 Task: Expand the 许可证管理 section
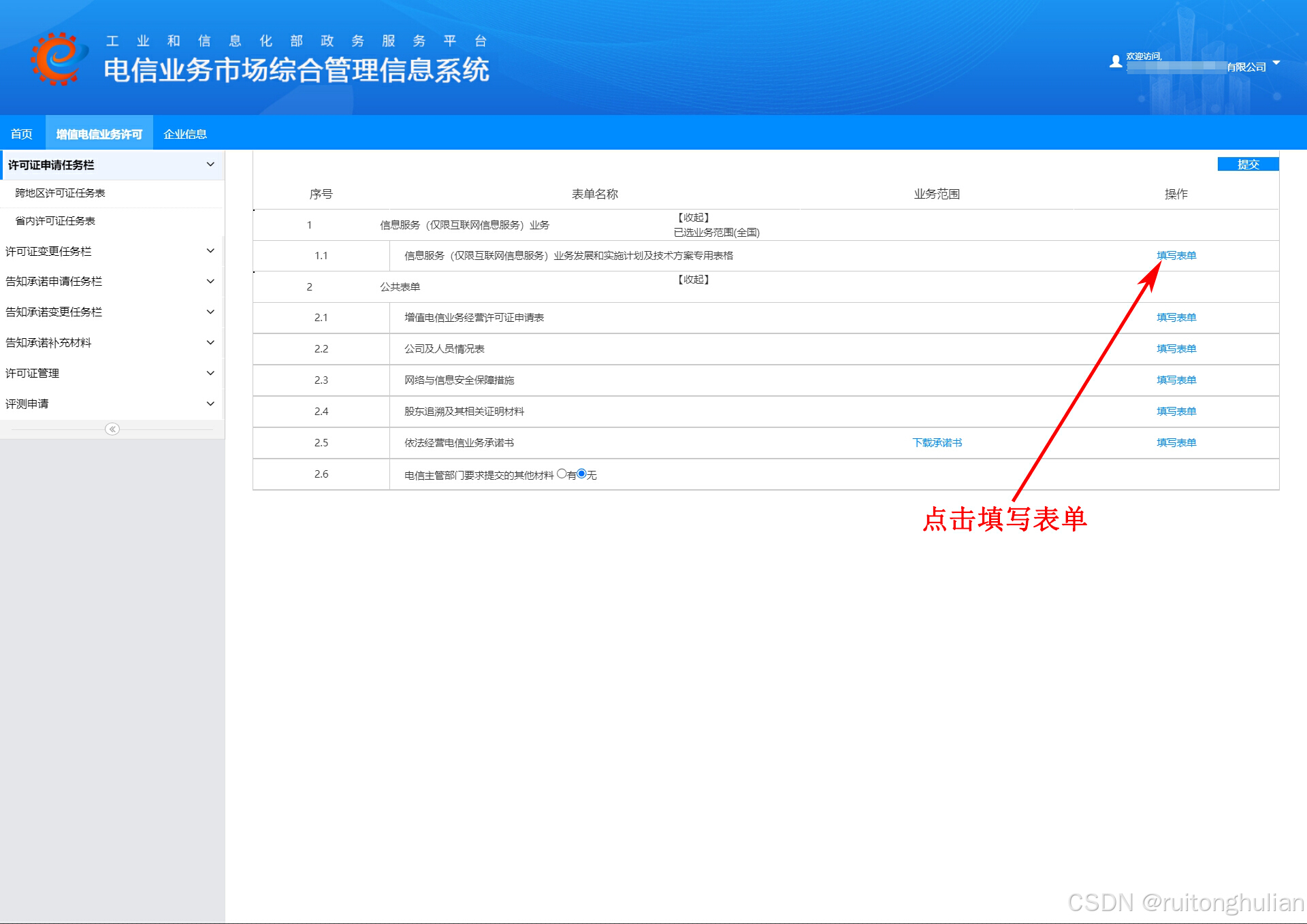coord(210,373)
